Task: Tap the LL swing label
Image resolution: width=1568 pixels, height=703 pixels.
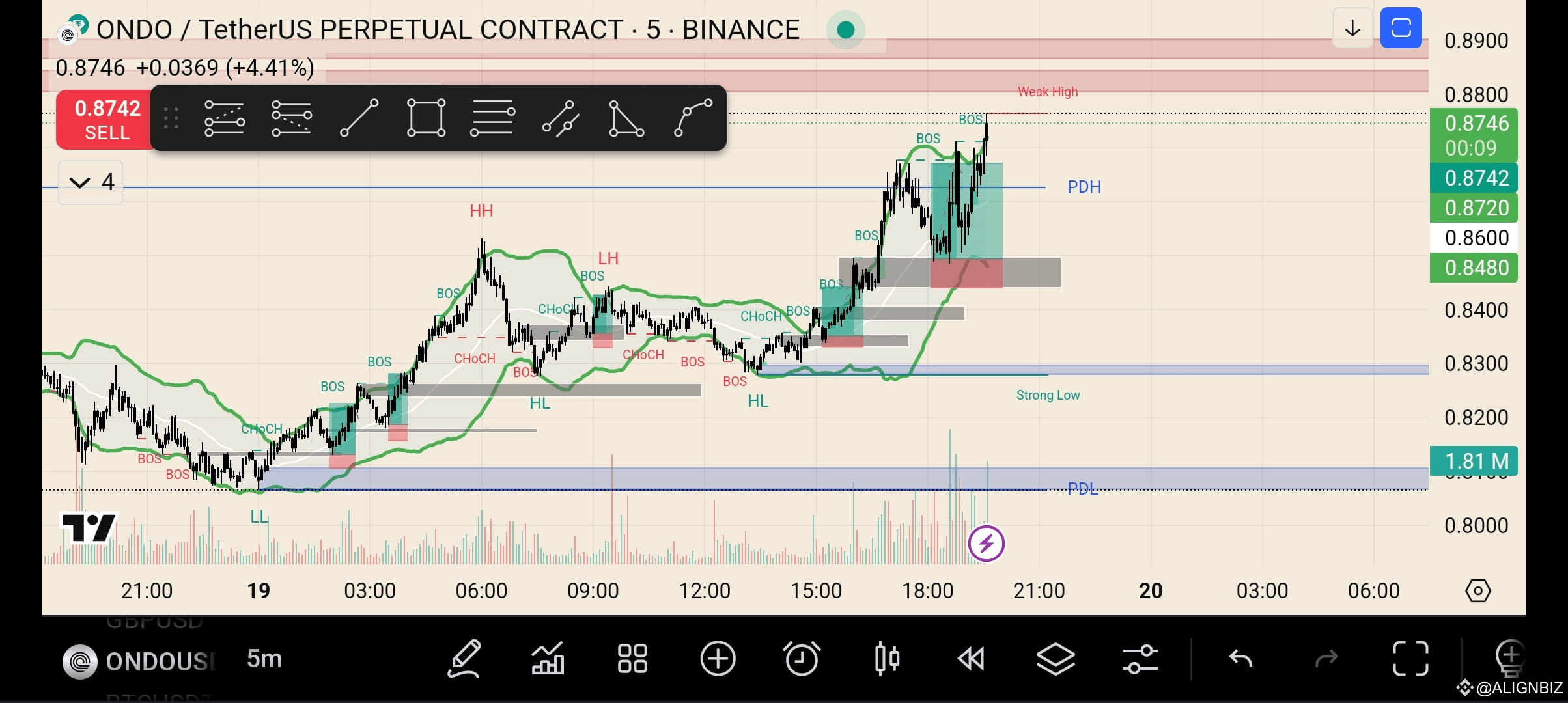Action: 259,517
